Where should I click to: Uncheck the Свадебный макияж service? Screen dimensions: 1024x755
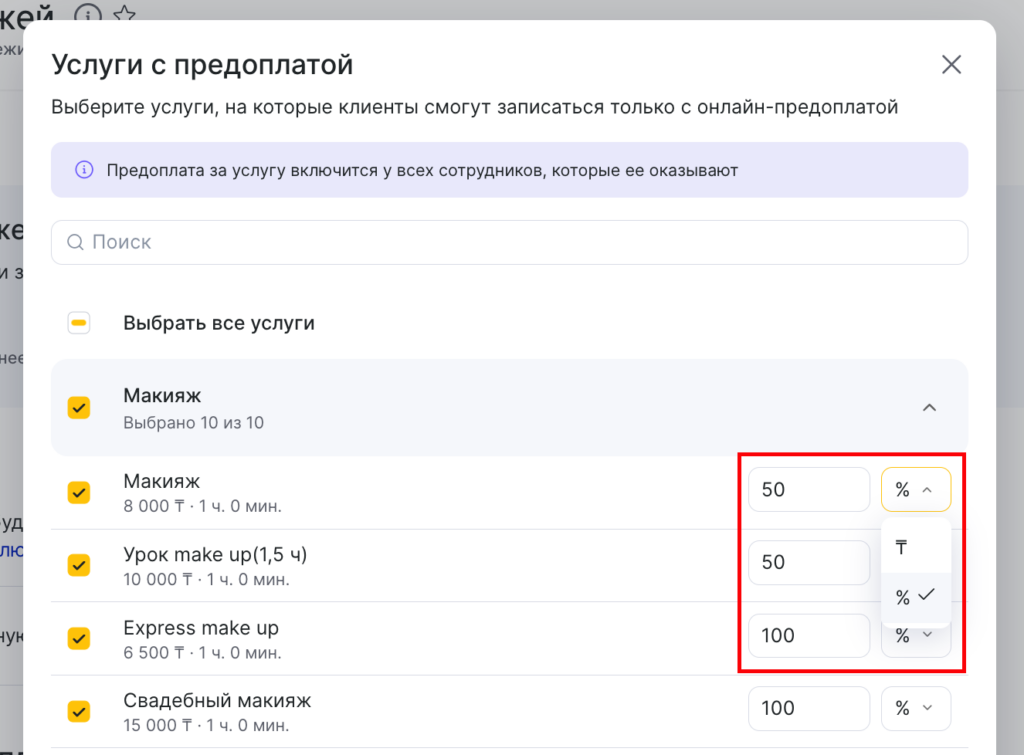79,711
